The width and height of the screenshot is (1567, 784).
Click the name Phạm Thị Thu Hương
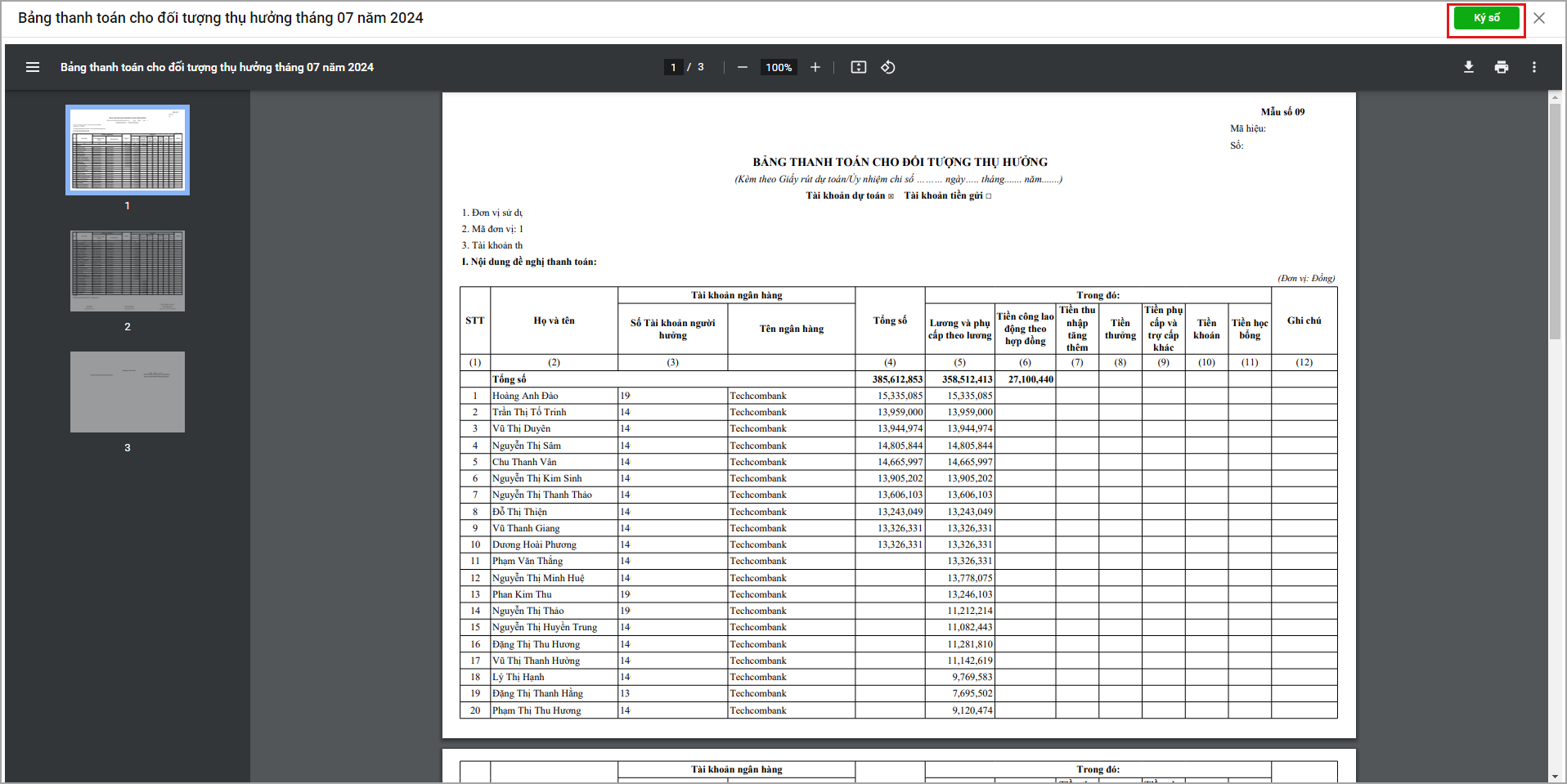click(537, 710)
